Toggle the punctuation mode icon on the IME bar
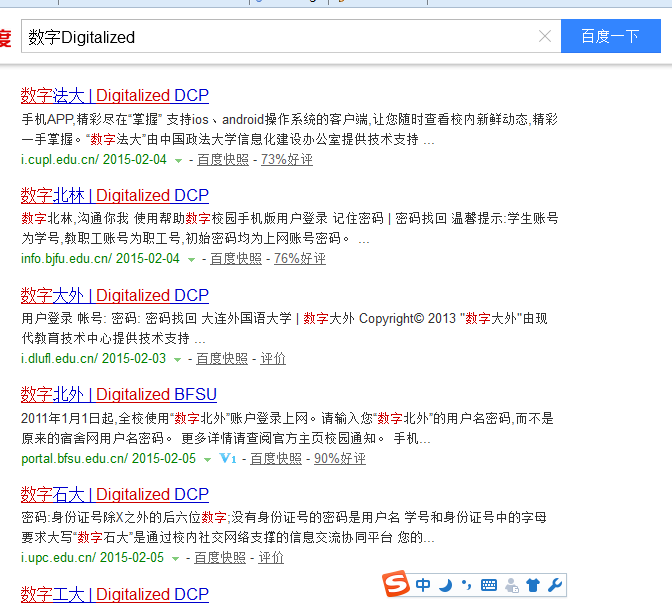This screenshot has width=672, height=608. 466,585
